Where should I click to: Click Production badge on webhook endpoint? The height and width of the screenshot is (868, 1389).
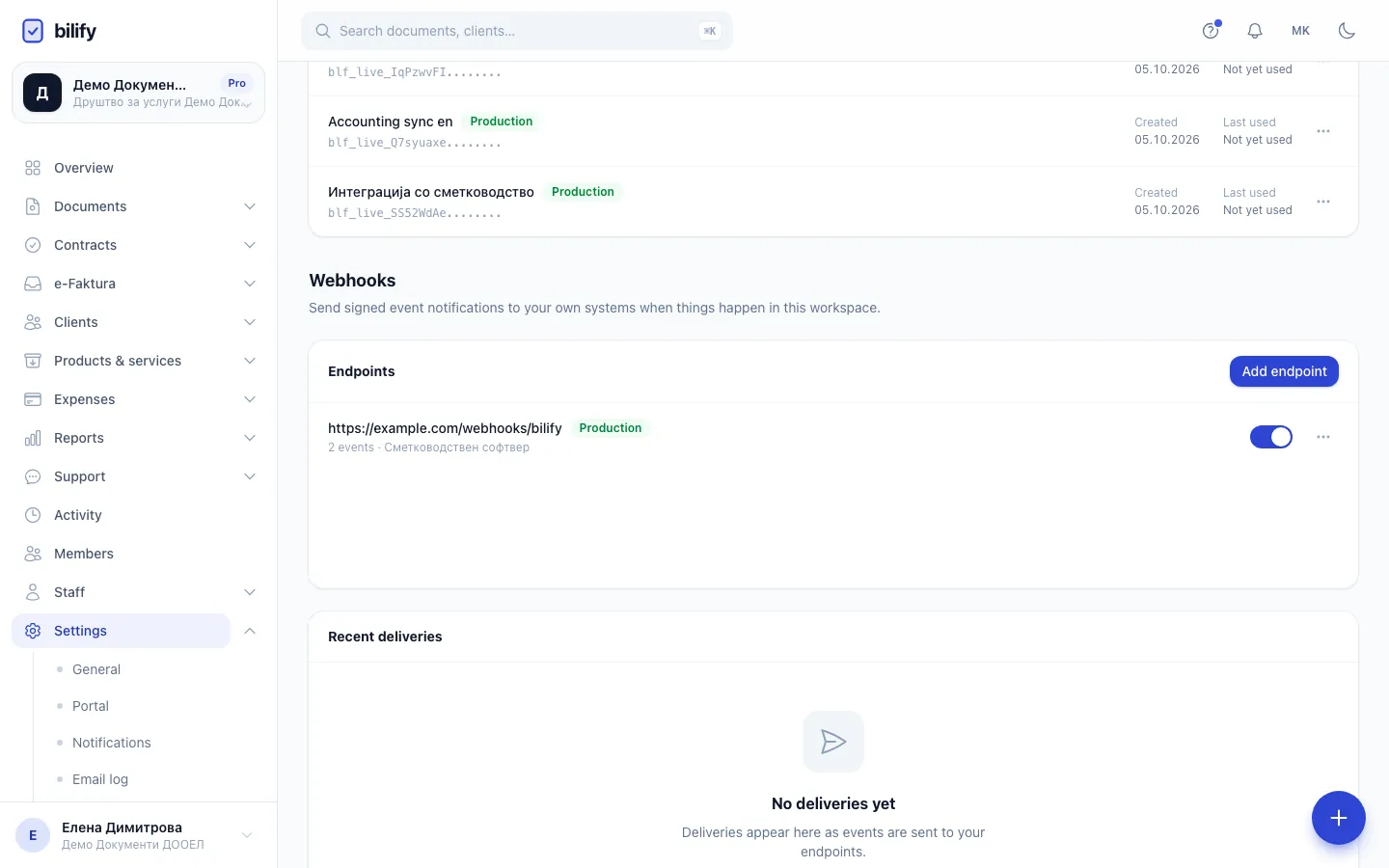click(x=611, y=428)
